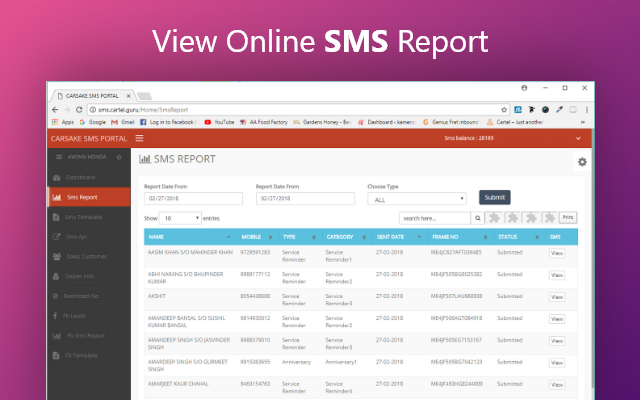Viewport: 640px width, 400px height.
Task: Sort table by TYPE column
Action: (299, 237)
